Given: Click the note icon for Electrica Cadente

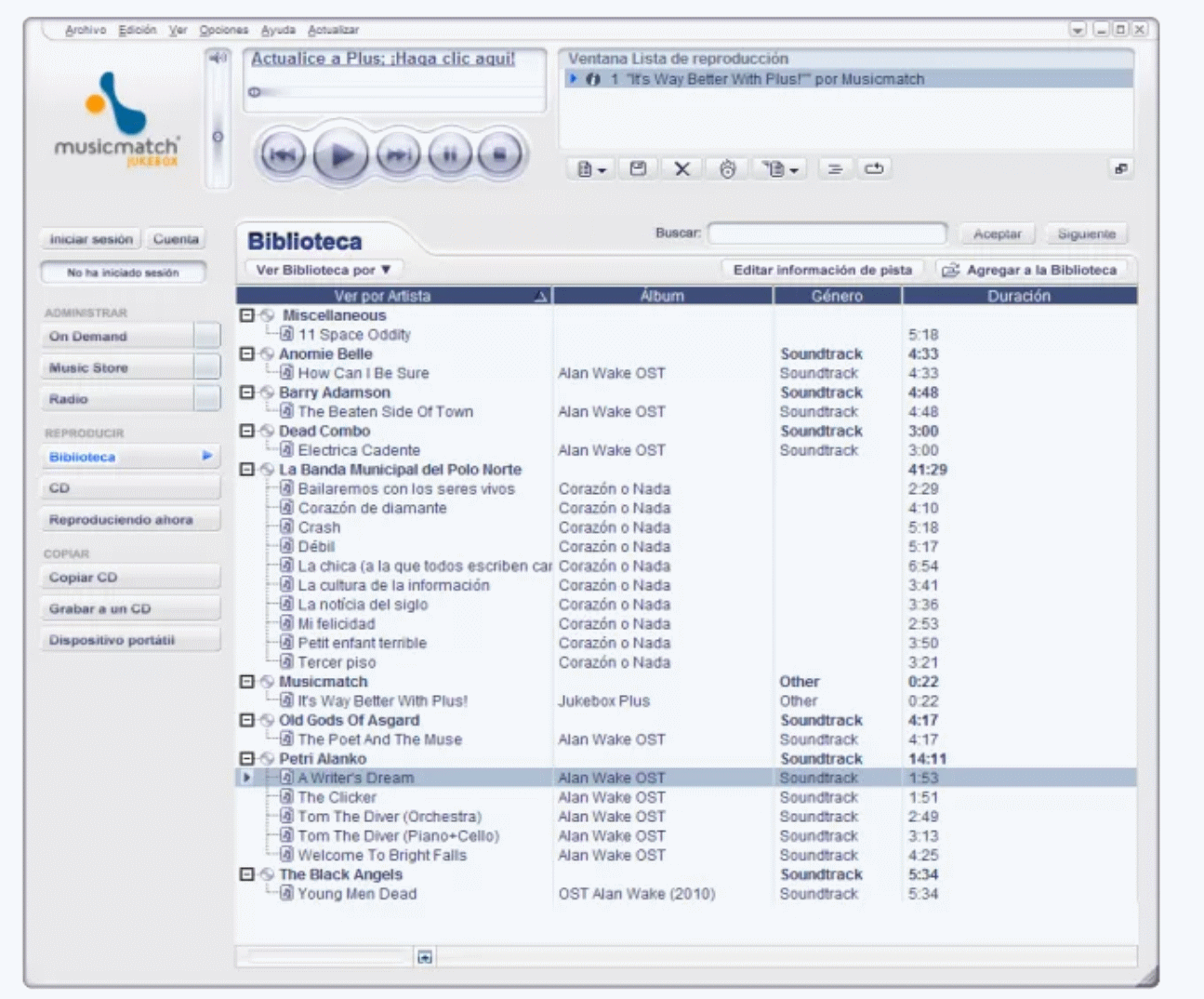Looking at the screenshot, I should [286, 450].
